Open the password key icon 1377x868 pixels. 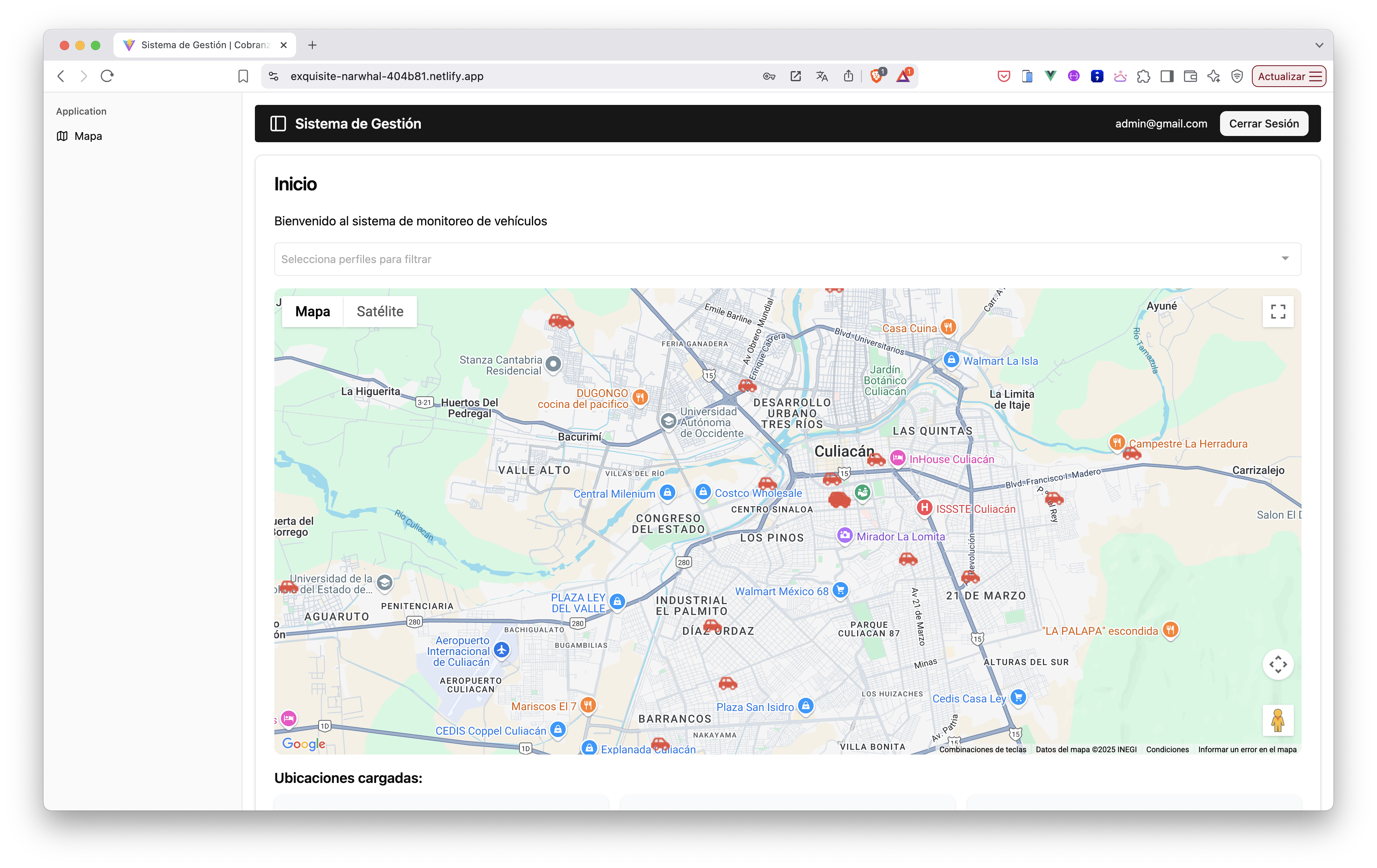(769, 76)
